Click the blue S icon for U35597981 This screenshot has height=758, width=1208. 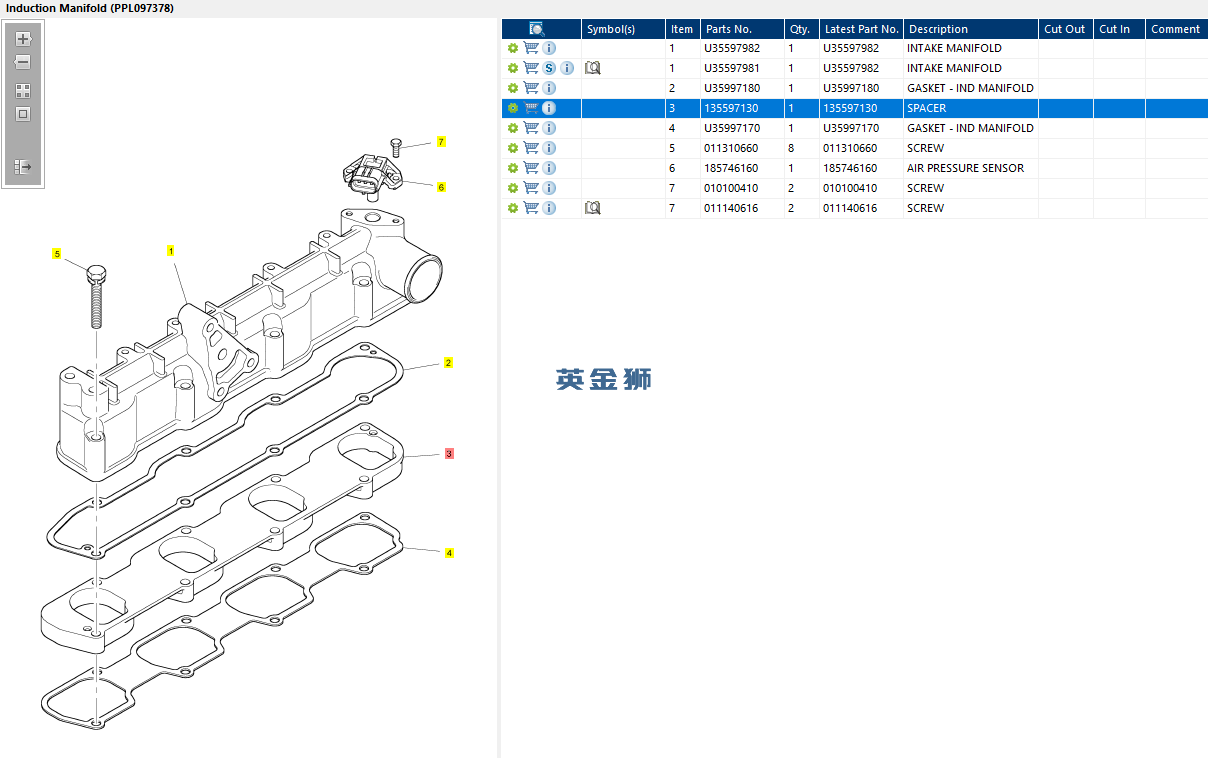[549, 68]
